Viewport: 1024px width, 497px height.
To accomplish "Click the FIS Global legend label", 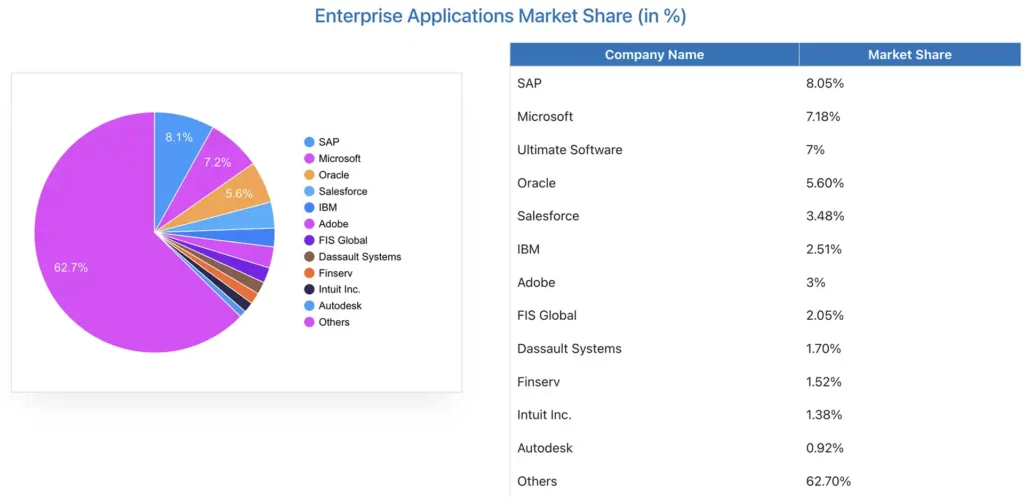I will tap(343, 240).
